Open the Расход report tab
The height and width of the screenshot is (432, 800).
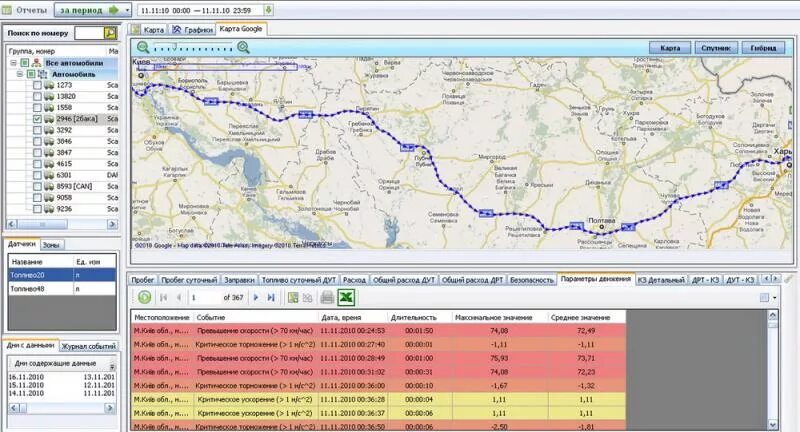pos(354,279)
